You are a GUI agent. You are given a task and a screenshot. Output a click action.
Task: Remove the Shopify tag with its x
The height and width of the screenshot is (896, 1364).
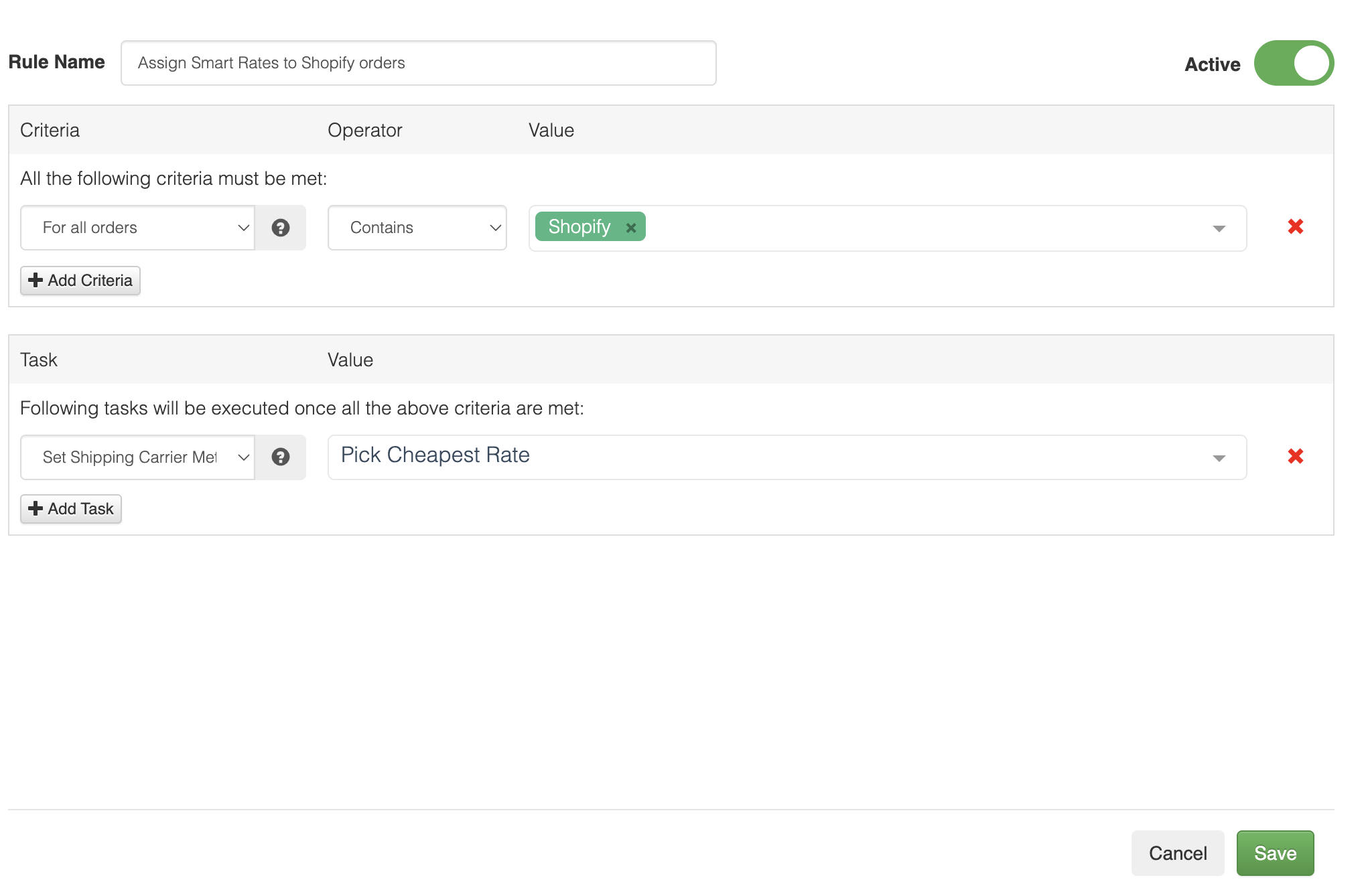[x=630, y=228]
